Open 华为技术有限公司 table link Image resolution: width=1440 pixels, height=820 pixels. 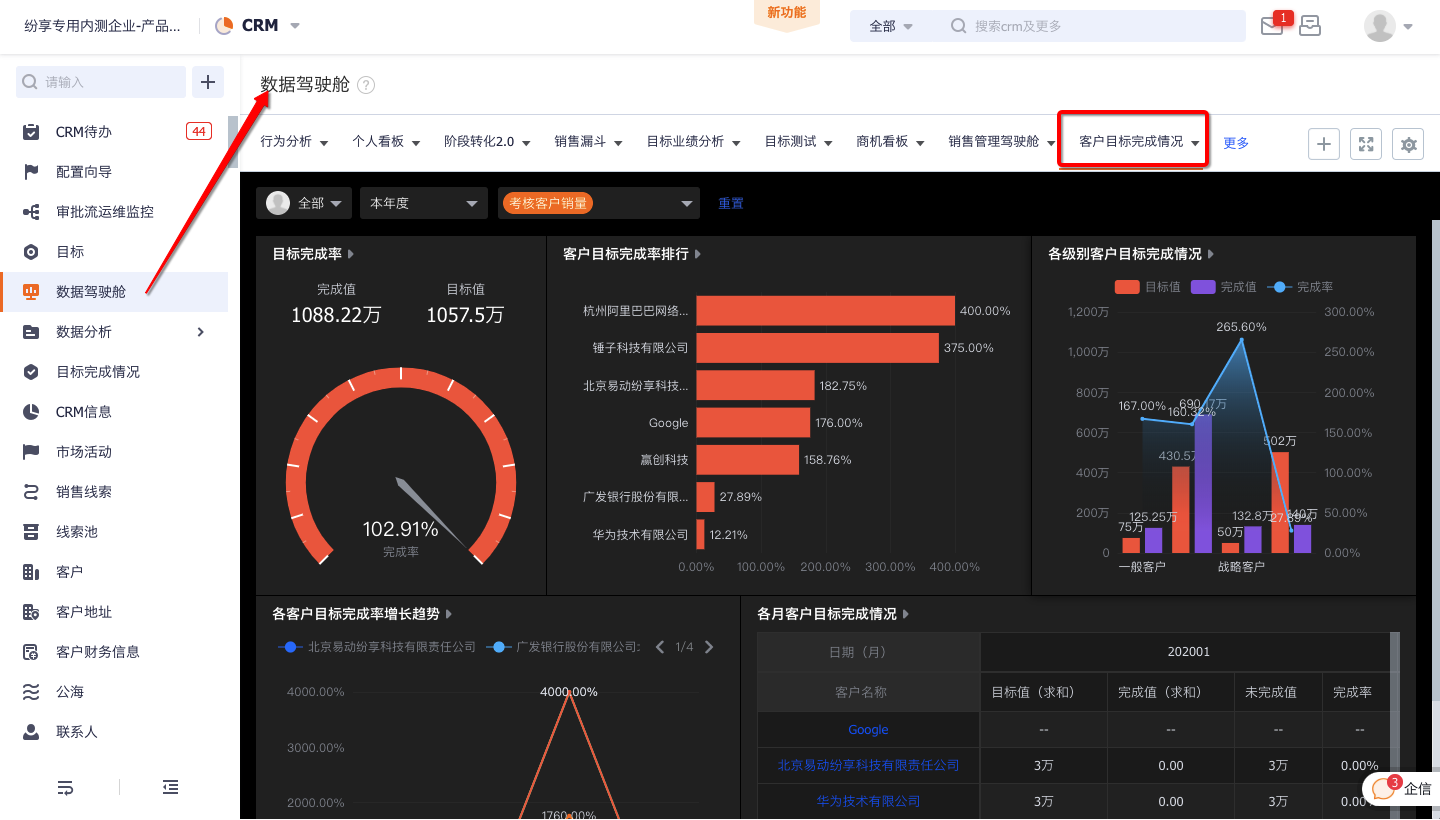[868, 801]
